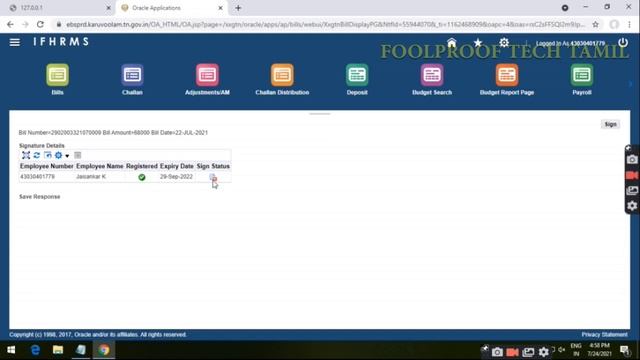Go back in browser history
The height and width of the screenshot is (360, 640).
tap(10, 24)
